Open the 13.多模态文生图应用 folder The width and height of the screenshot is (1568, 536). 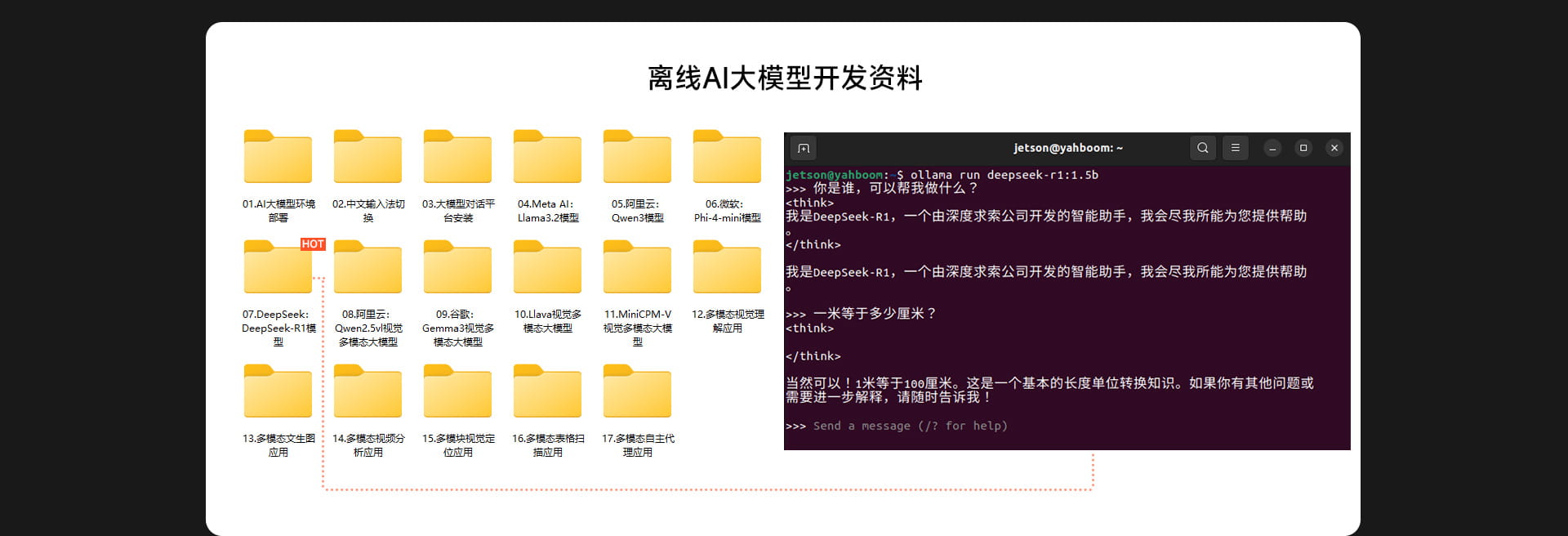(278, 392)
